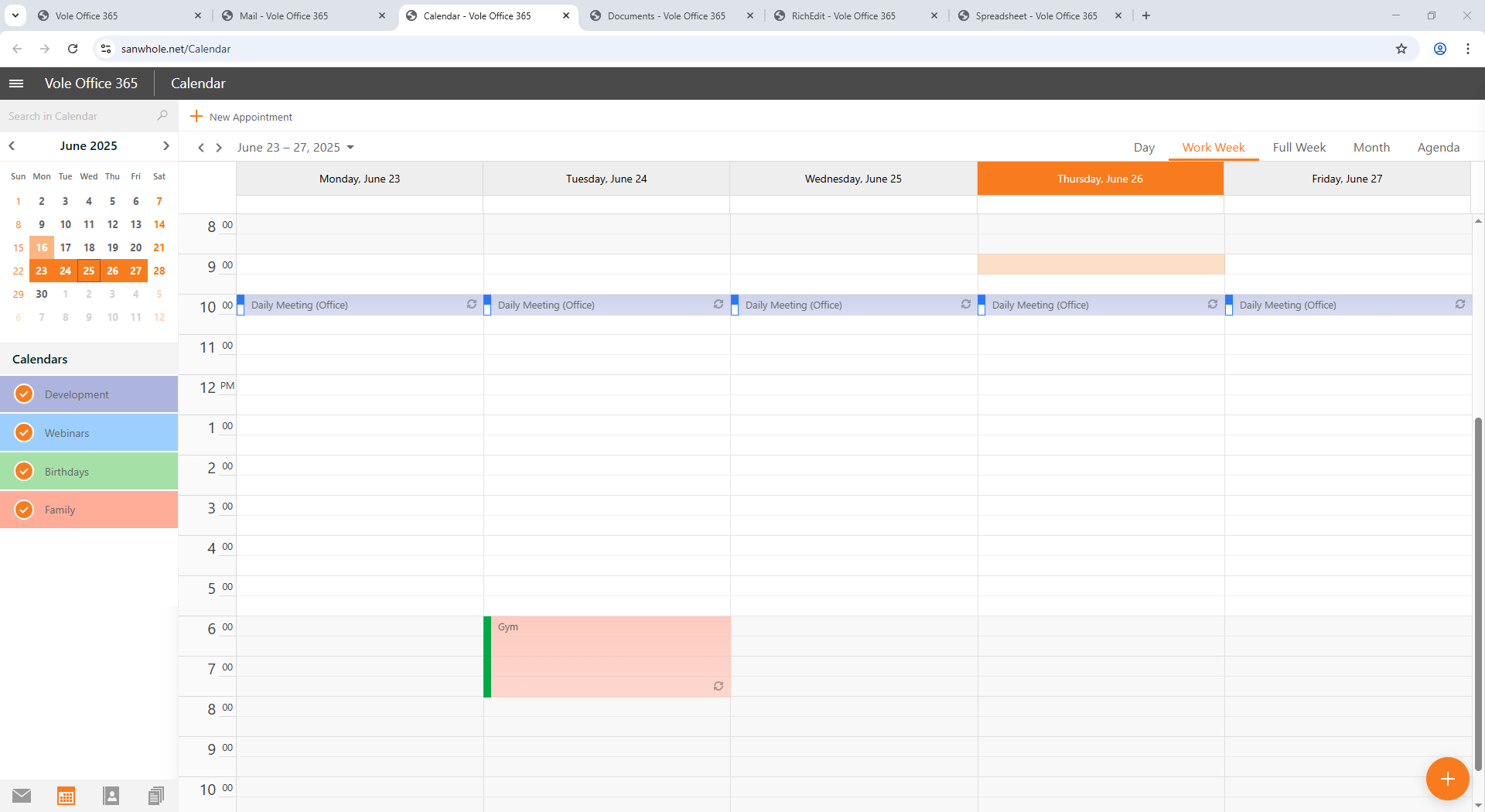Switch to Agenda view
Screen dimensions: 1485x812
point(1438,148)
